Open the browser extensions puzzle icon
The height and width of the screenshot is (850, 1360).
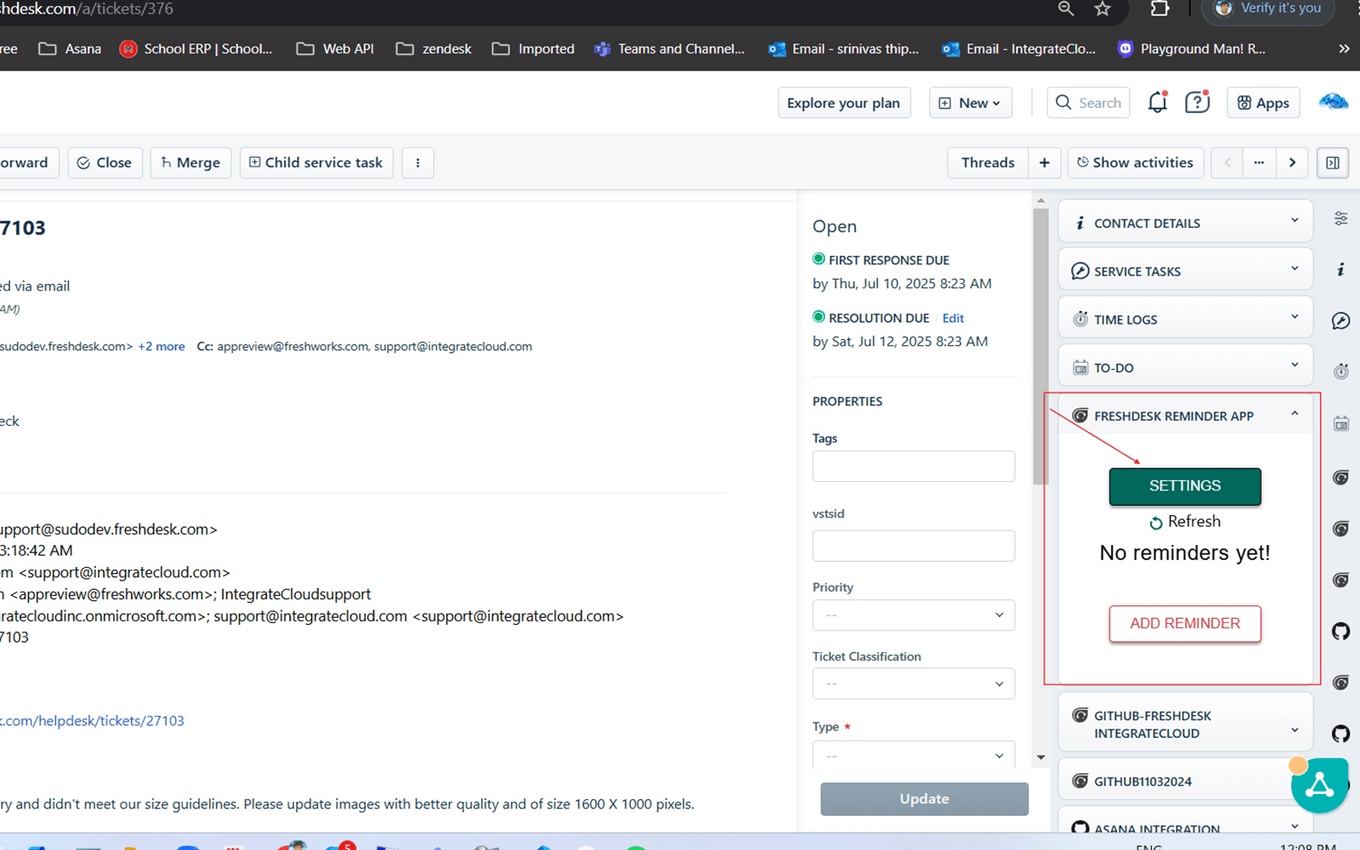click(1159, 9)
